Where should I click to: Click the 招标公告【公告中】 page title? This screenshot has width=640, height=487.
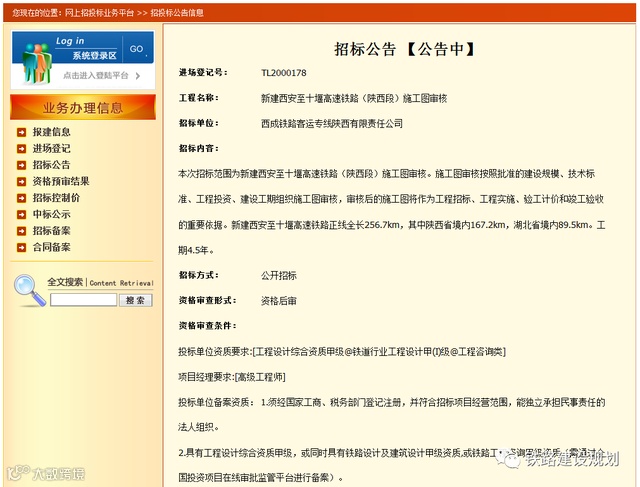pyautogui.click(x=405, y=49)
